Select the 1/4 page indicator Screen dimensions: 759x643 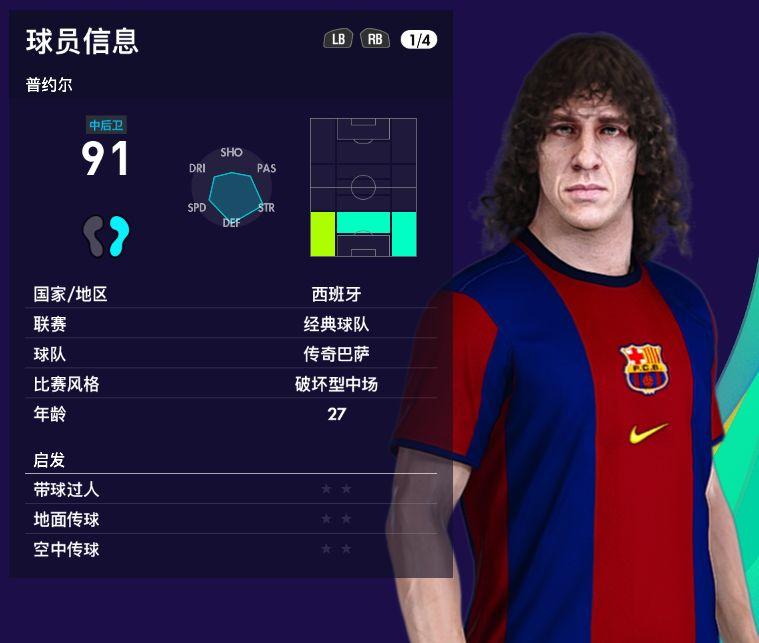[419, 40]
